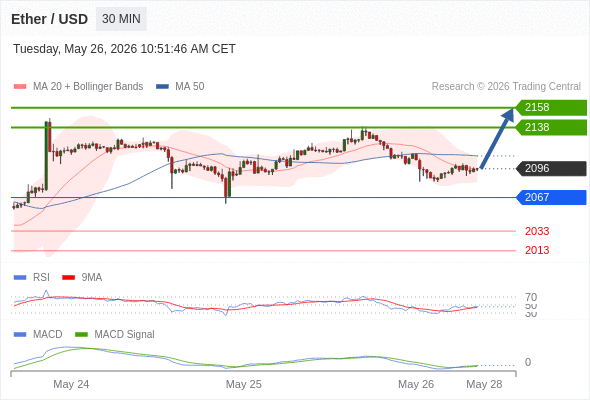Image resolution: width=590 pixels, height=400 pixels.
Task: Click the Ether / USD title
Action: [x=50, y=19]
